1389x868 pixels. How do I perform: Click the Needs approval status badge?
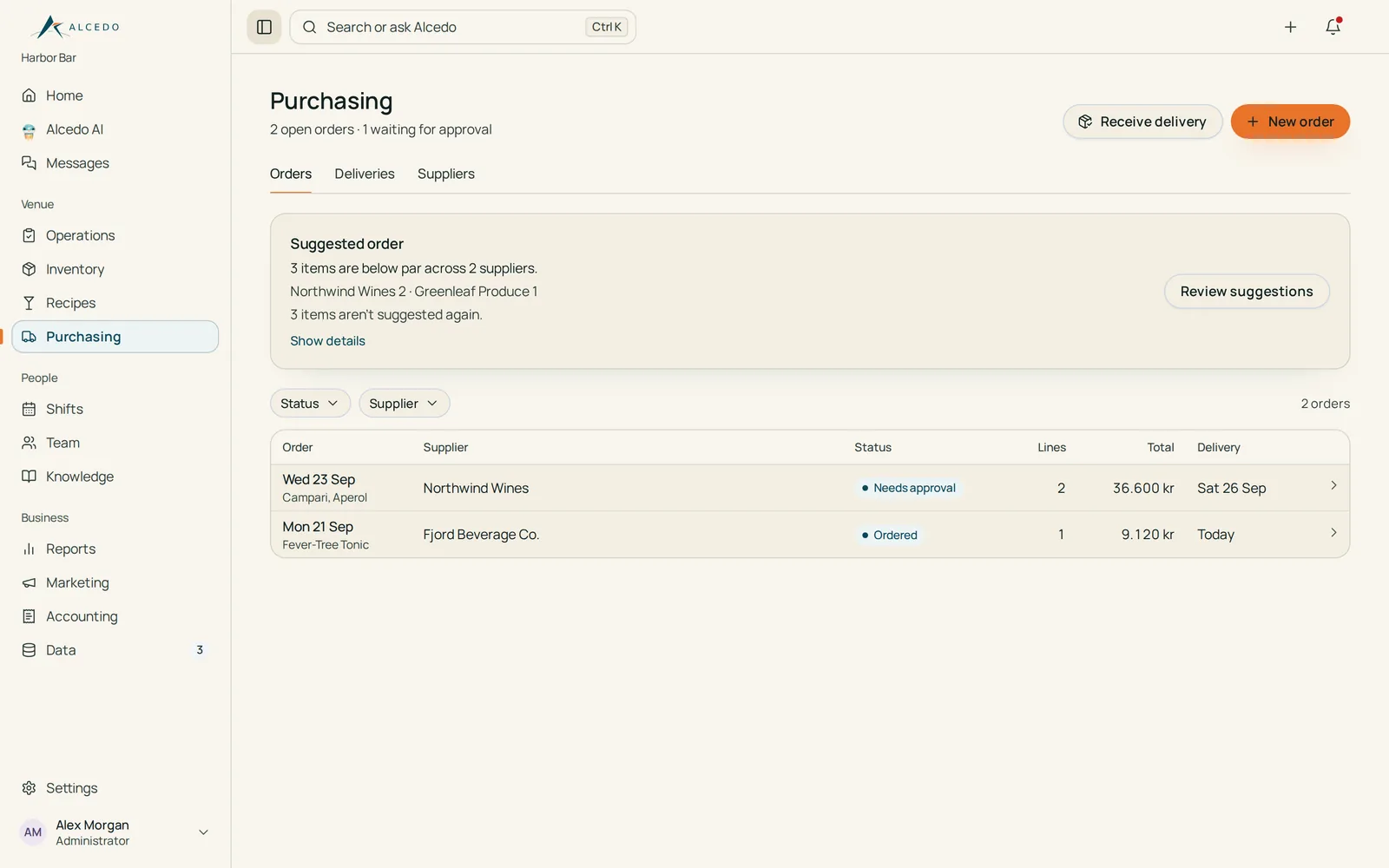(x=908, y=488)
